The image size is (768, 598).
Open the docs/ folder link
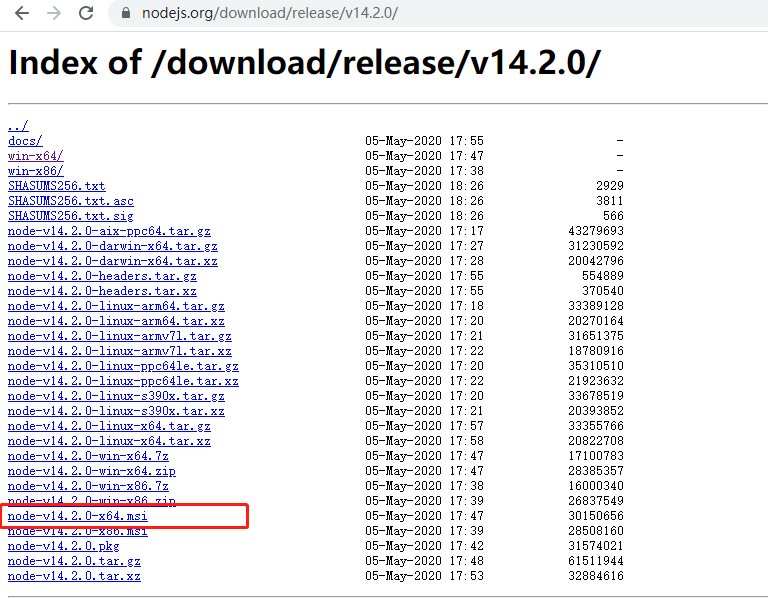pyautogui.click(x=25, y=141)
